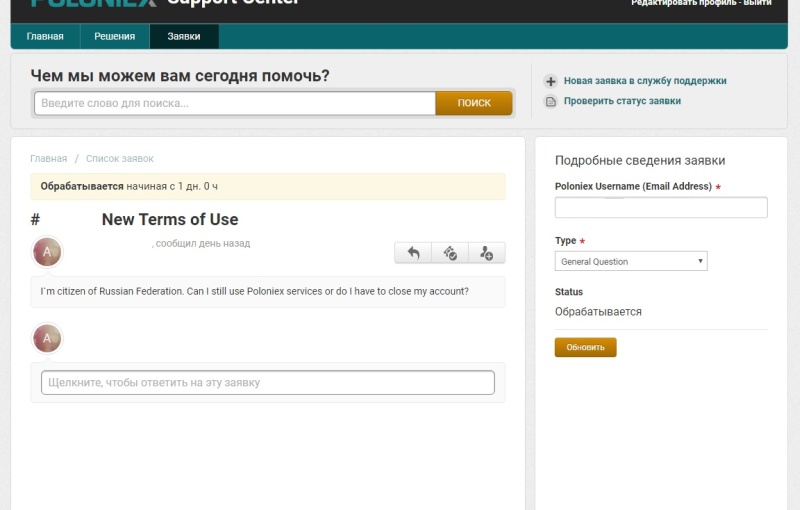The image size is (800, 510).
Task: Open 'Проверить статус заявки' link
Action: pos(622,101)
